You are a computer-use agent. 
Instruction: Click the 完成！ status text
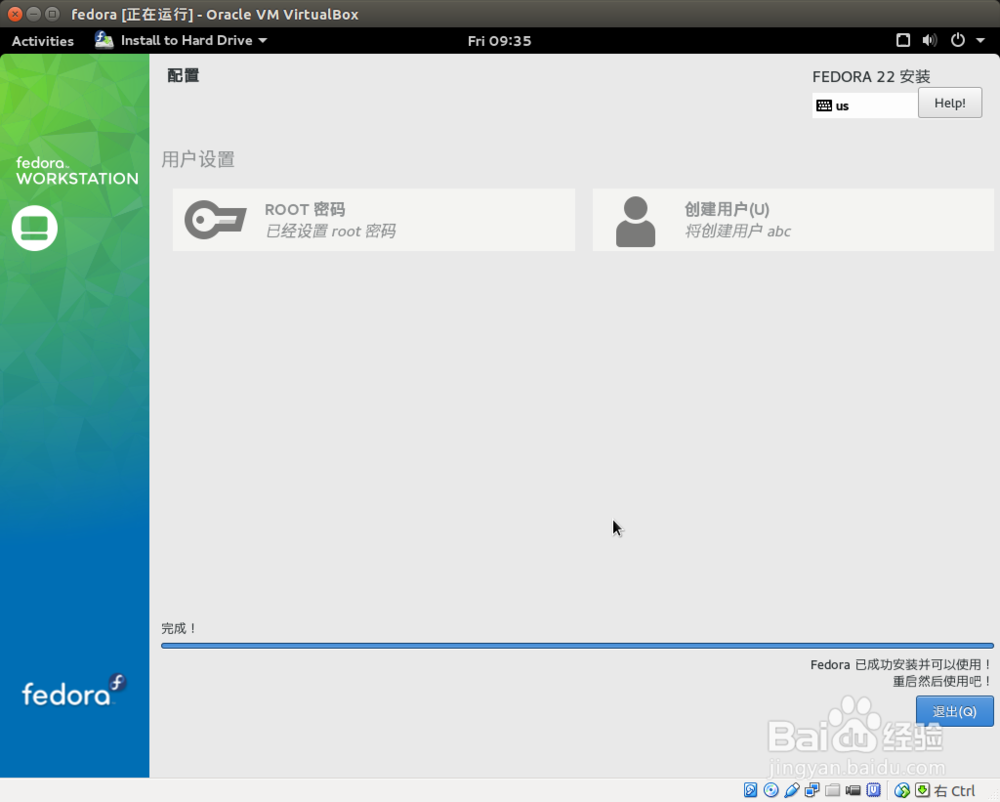[x=179, y=629]
